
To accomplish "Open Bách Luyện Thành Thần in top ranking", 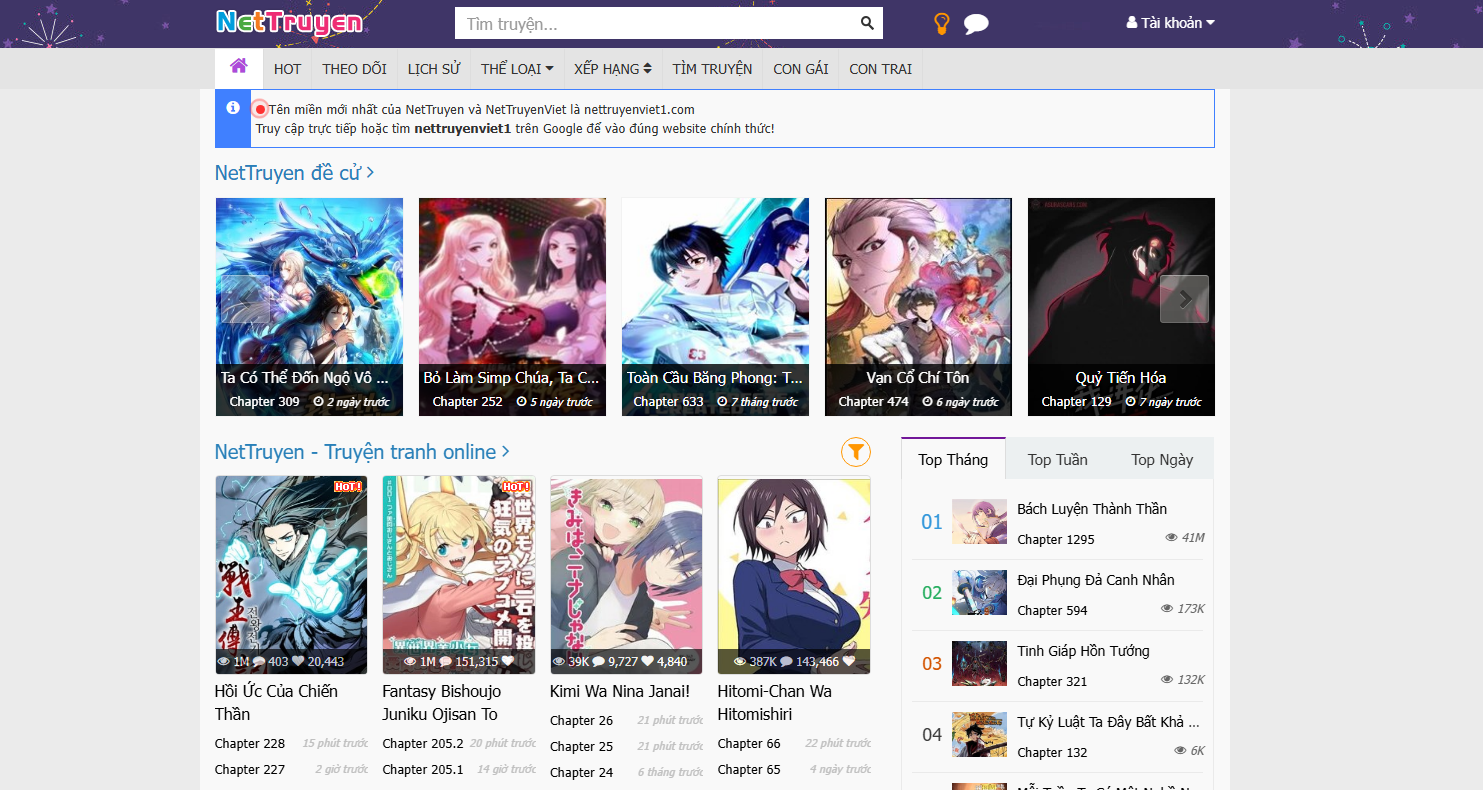I will pos(1091,509).
